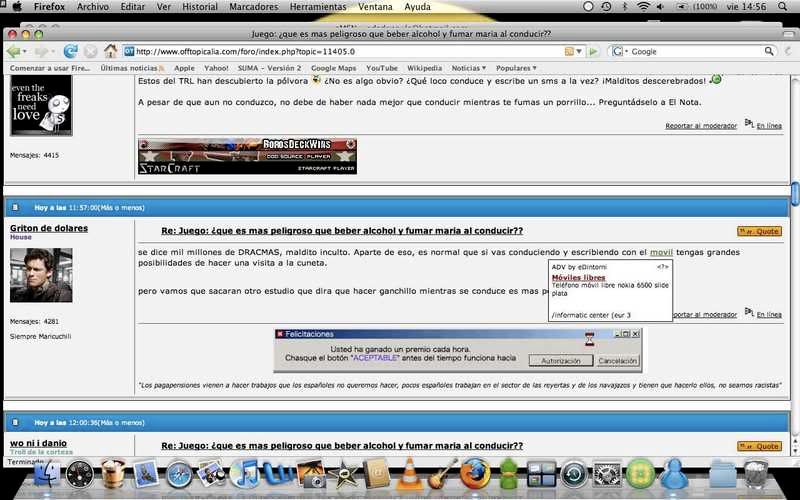Open the Historial menu

(x=200, y=6)
